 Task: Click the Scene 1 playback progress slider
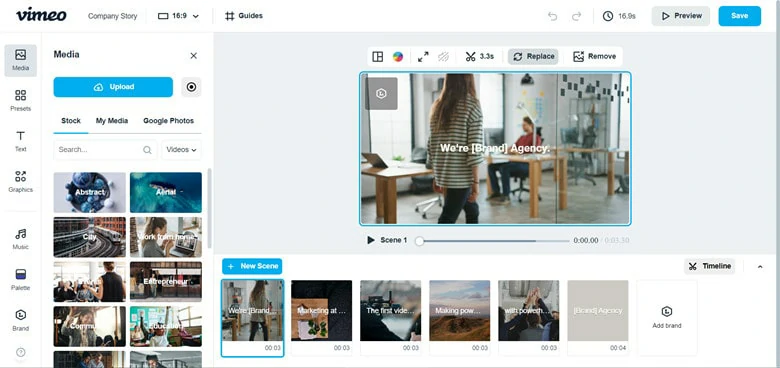[494, 241]
